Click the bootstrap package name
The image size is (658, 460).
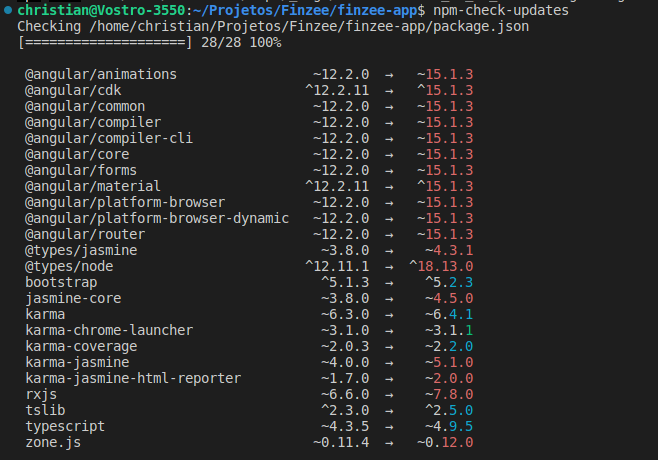61,282
